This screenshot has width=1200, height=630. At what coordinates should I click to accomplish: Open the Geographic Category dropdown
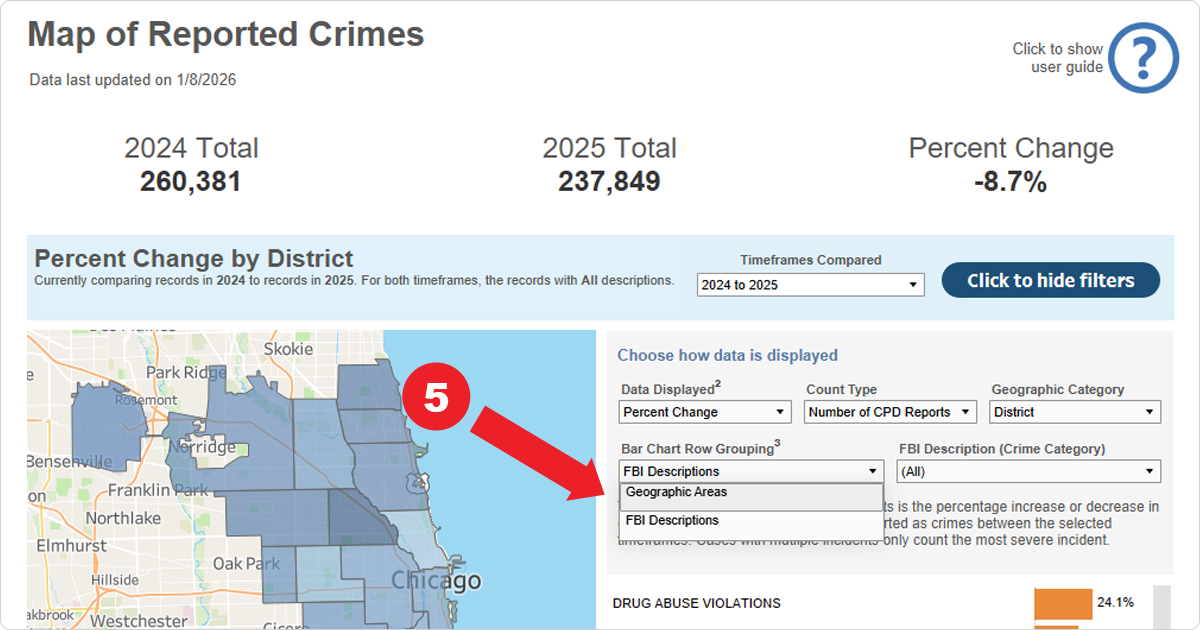coord(1074,411)
